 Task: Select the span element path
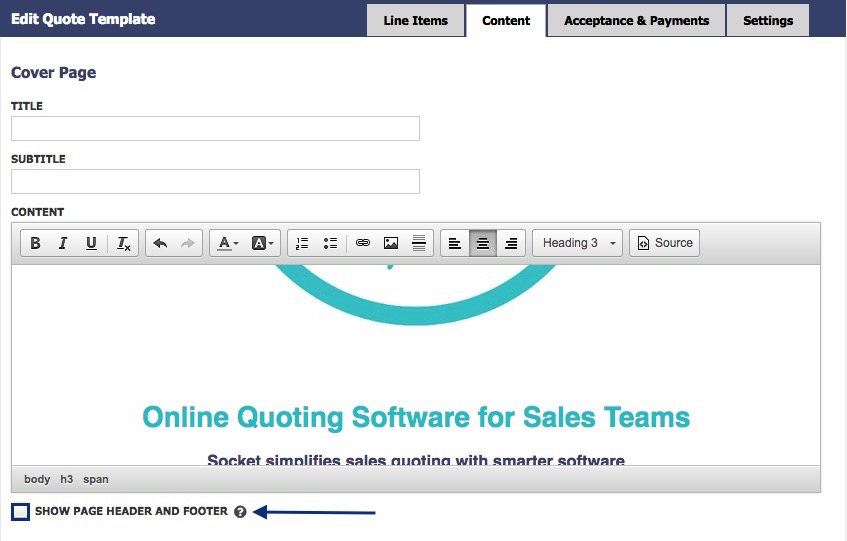click(96, 479)
